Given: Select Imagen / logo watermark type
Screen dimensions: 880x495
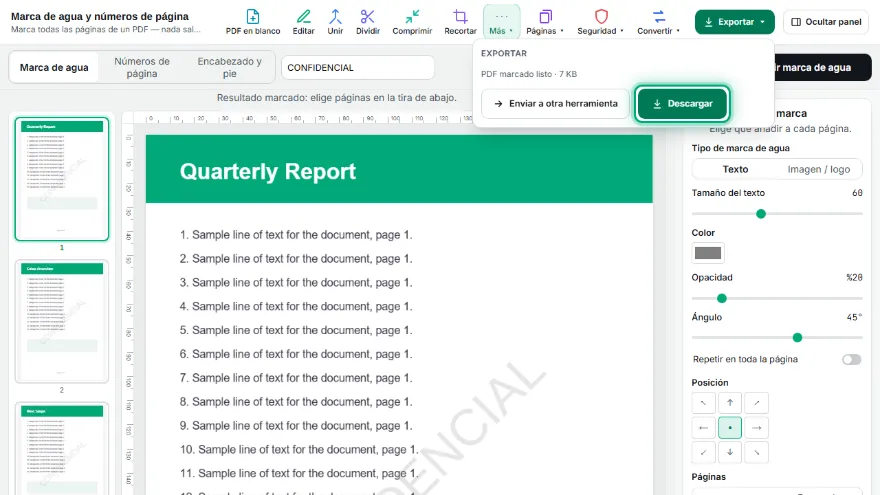Looking at the screenshot, I should pos(818,169).
